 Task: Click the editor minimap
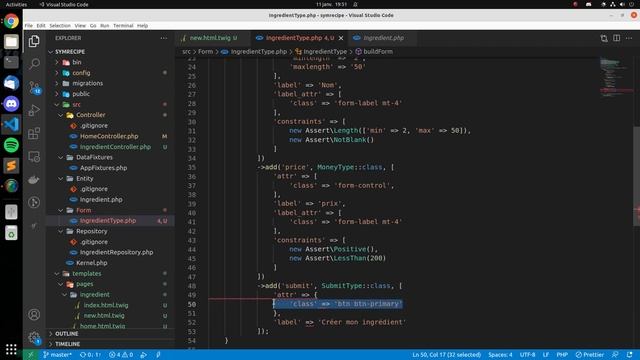616,78
